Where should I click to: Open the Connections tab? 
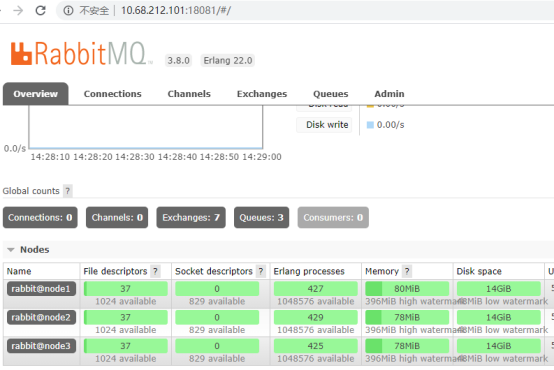point(112,94)
